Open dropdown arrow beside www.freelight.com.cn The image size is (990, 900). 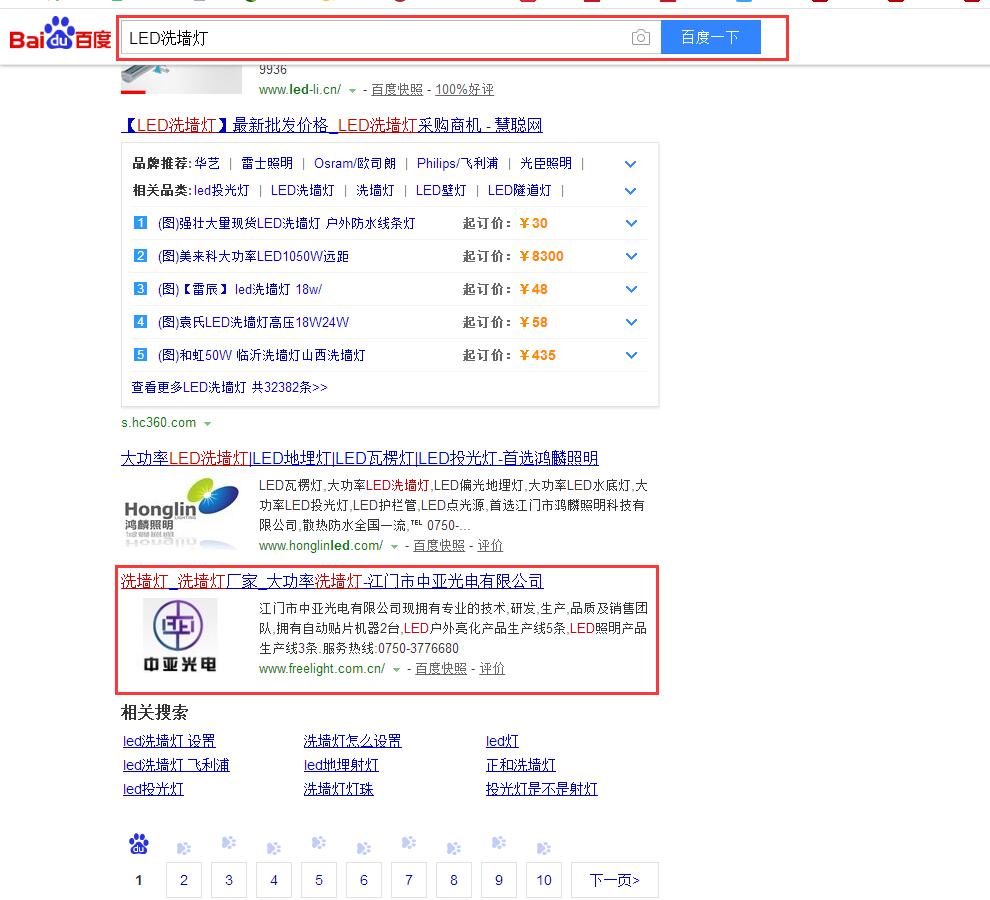[397, 669]
